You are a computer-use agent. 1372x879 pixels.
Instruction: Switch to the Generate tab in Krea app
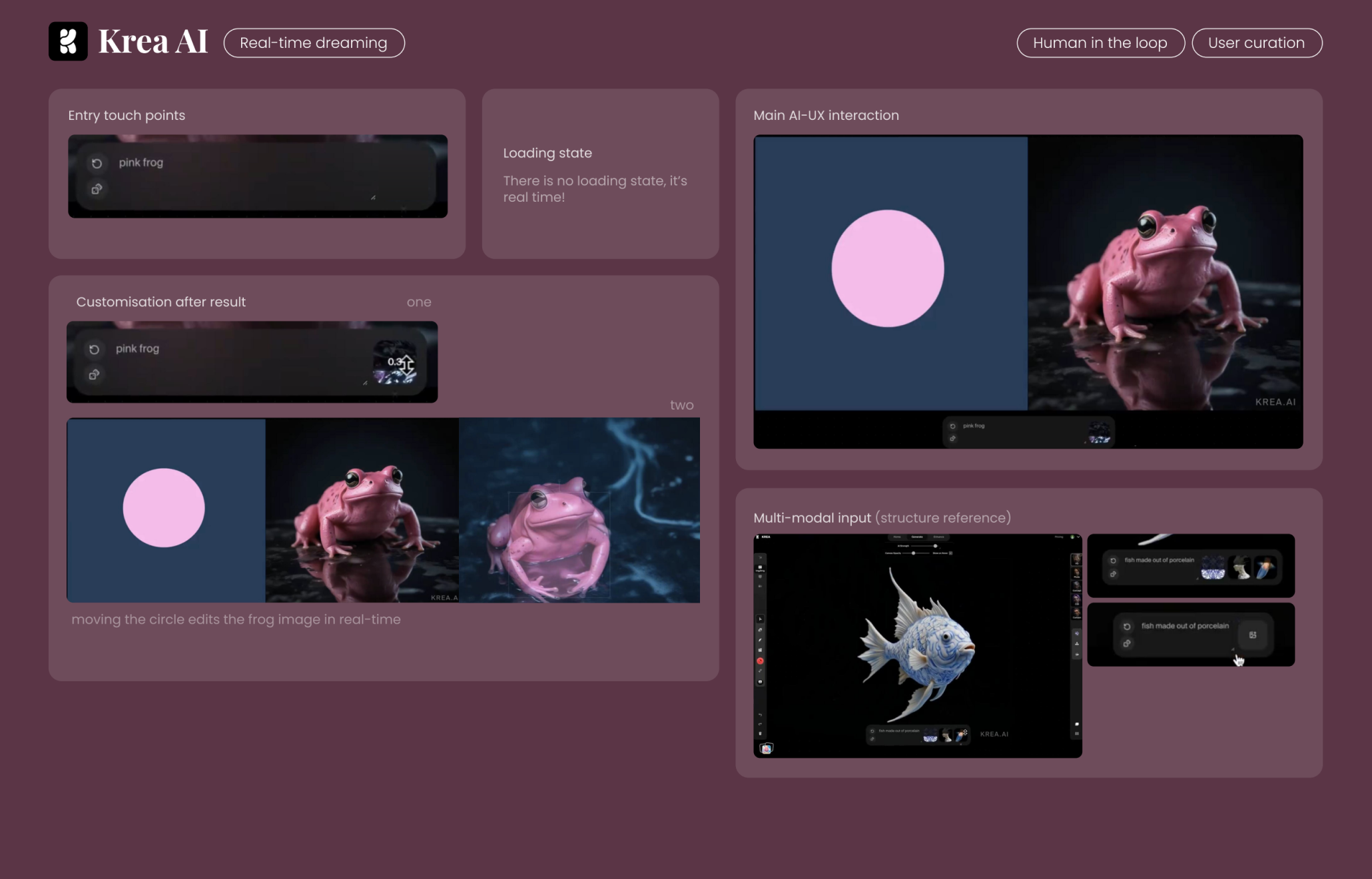coord(917,537)
